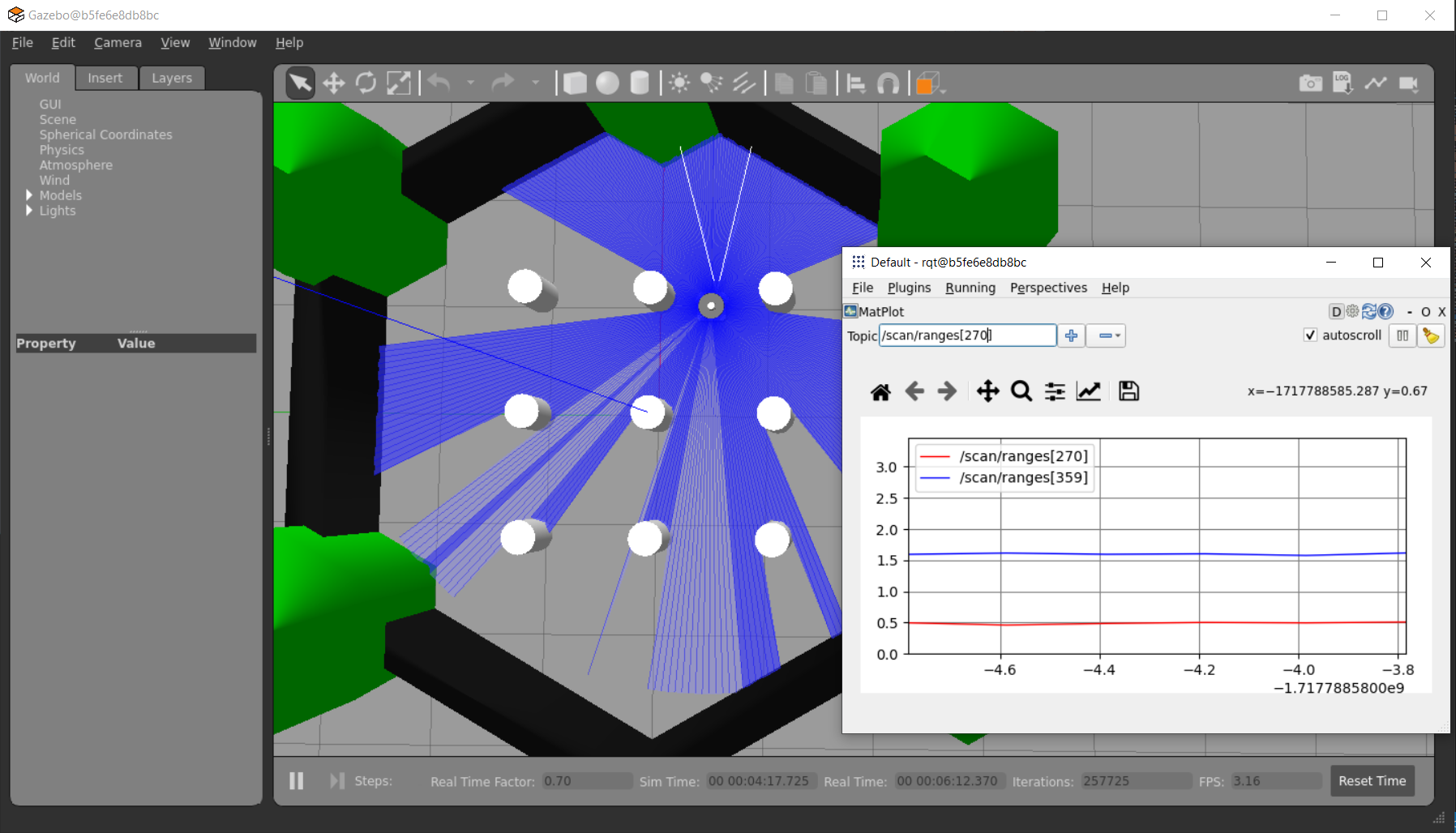
Task: Start video recording with camcorder icon
Action: [x=1409, y=83]
